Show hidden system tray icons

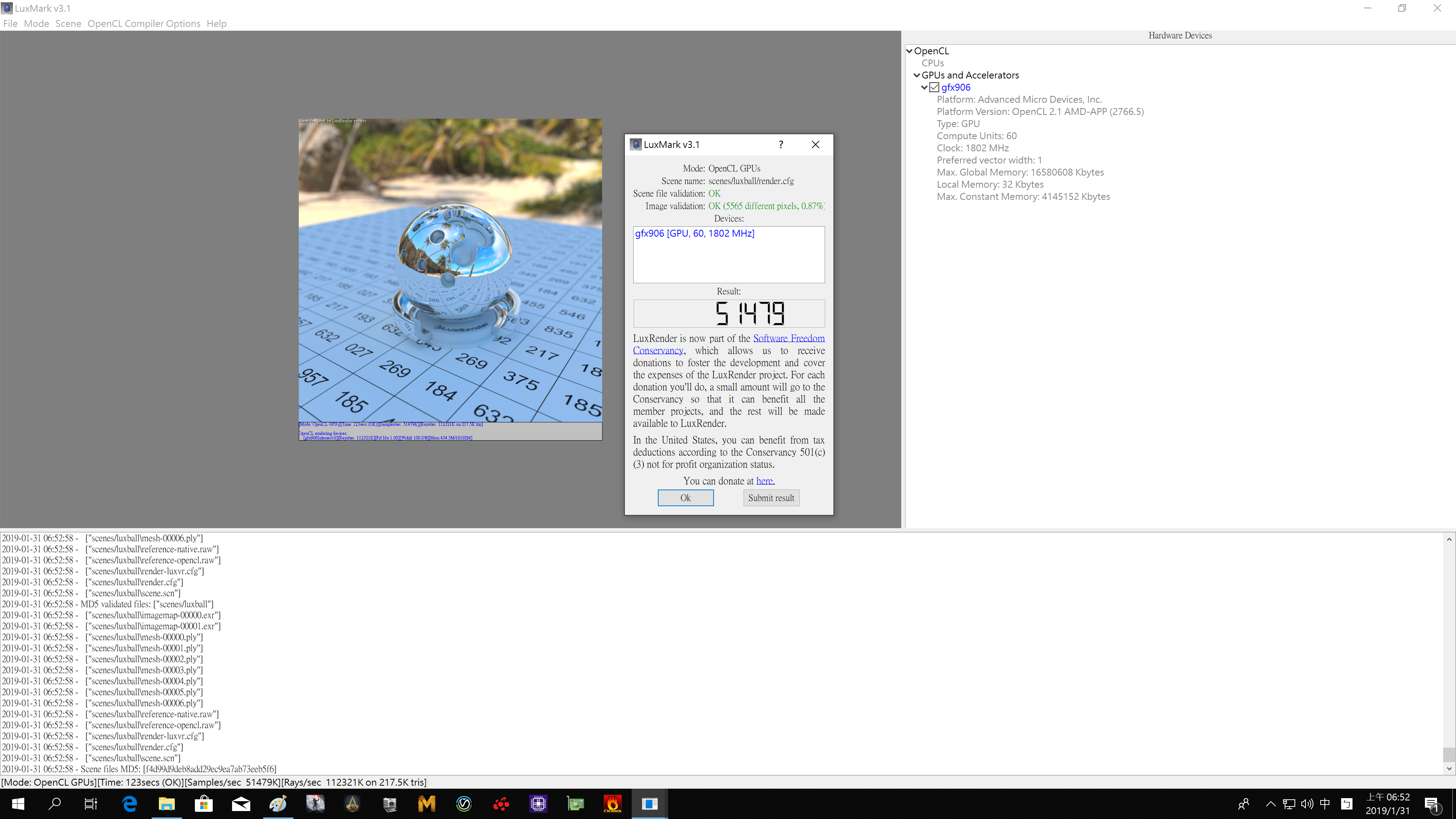coord(1271,804)
